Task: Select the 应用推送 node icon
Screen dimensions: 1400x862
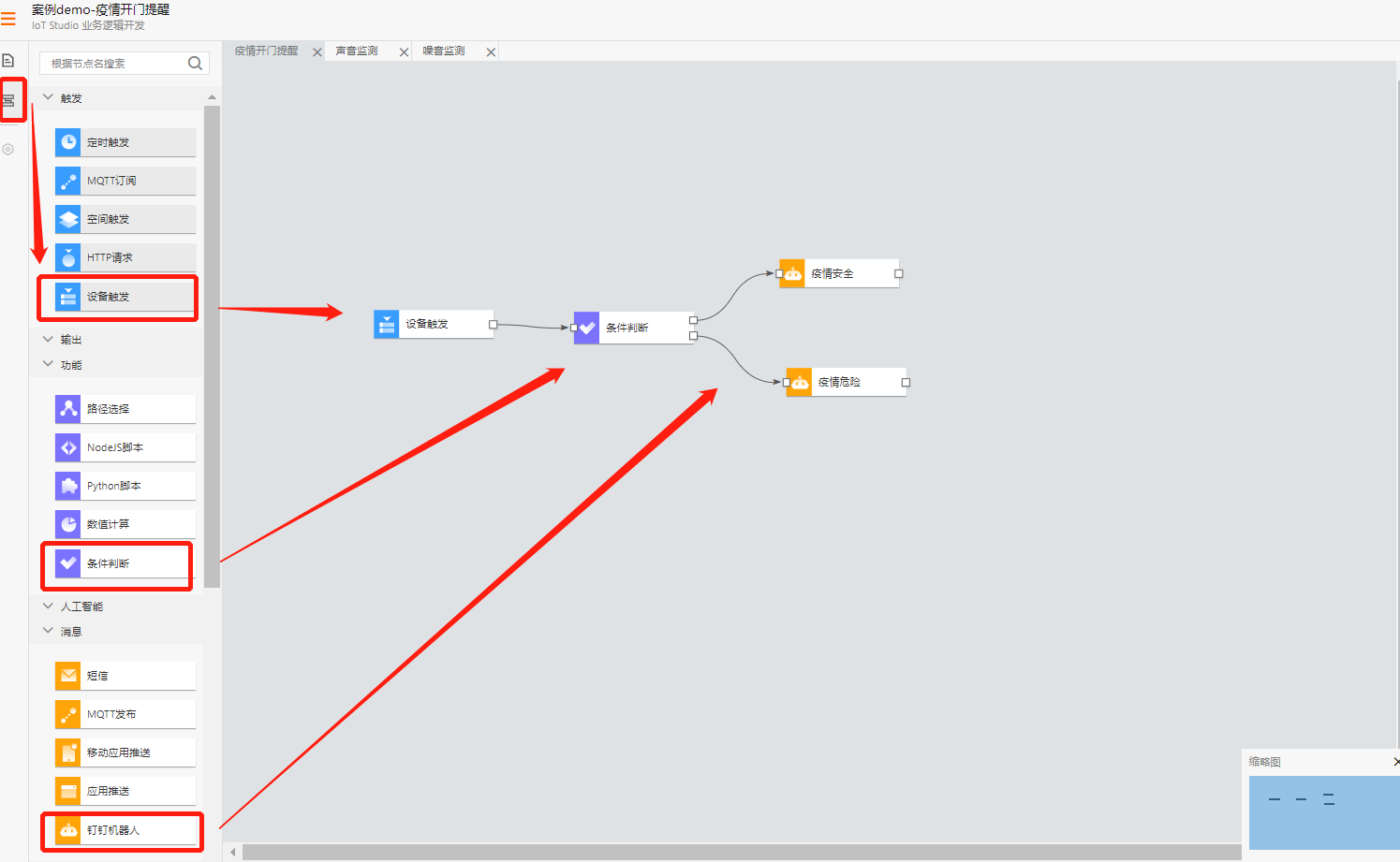Action: pos(68,791)
